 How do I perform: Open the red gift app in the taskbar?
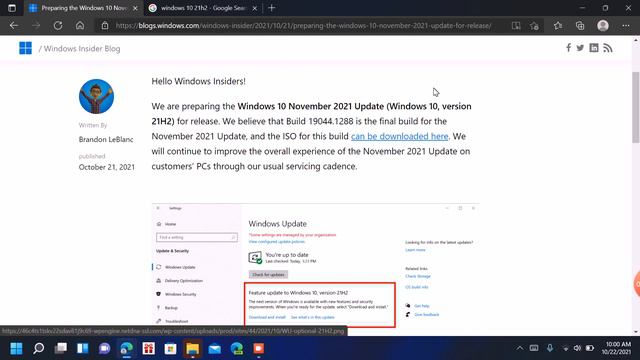[x=149, y=349]
